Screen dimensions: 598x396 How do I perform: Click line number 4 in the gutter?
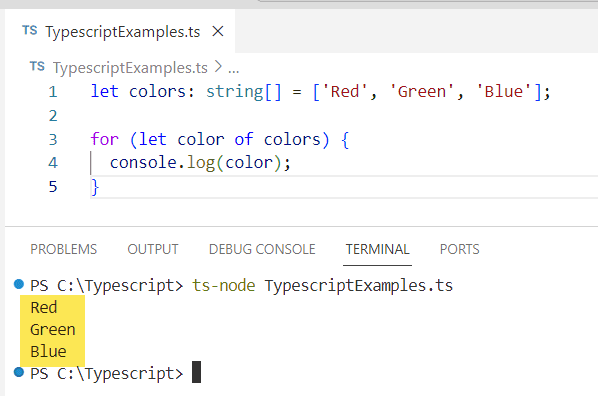pyautogui.click(x=53, y=163)
